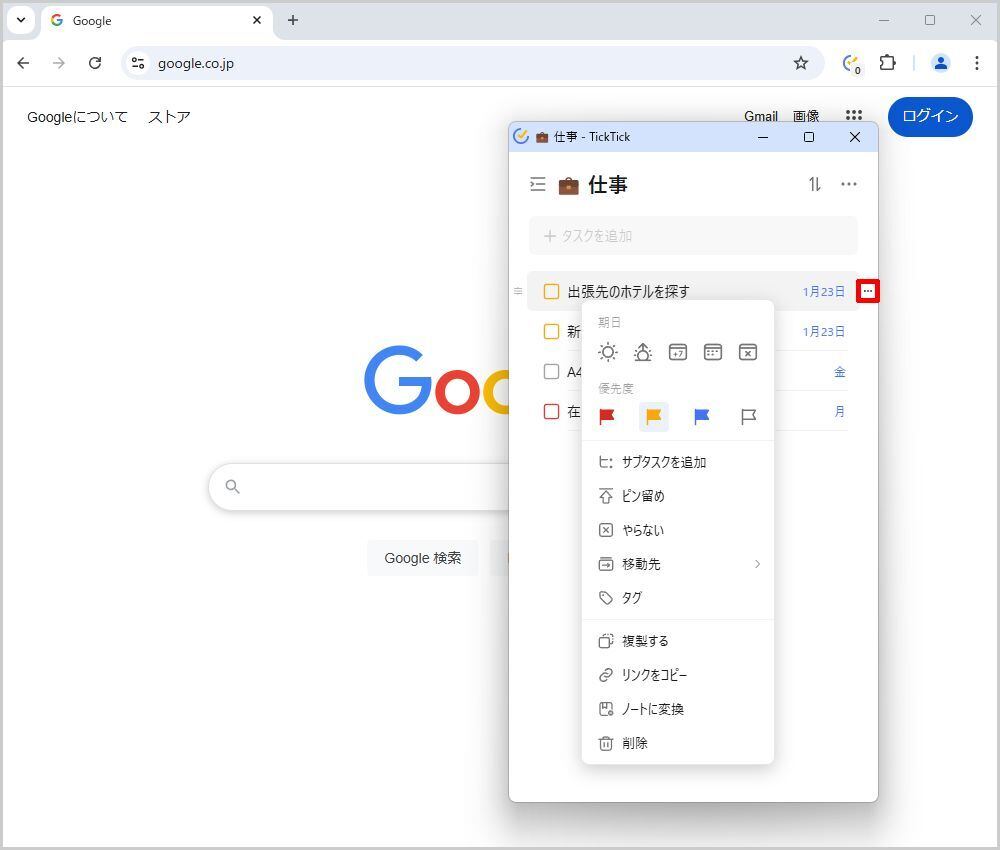Screen dimensions: 1000x850
Task: Set medium priority with the yellow flag
Action: [654, 416]
